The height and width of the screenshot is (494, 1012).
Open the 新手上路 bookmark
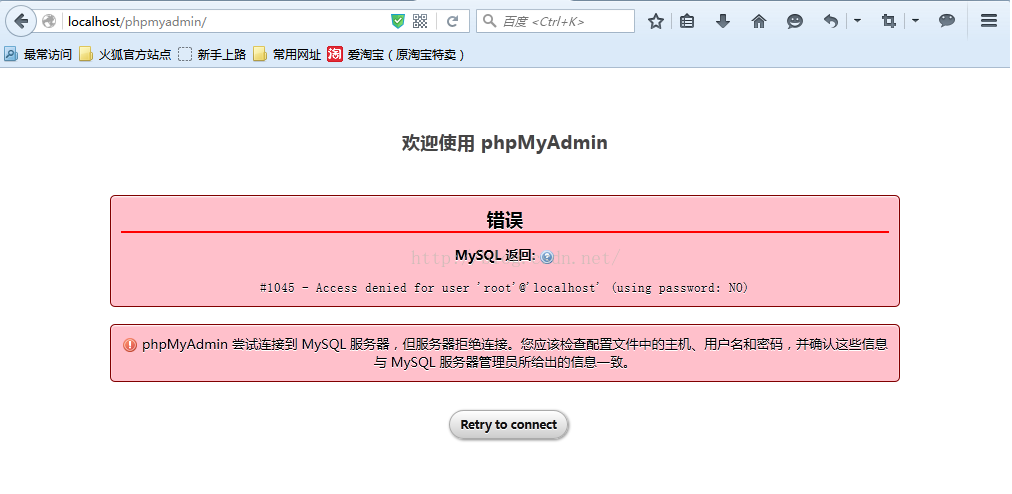coord(212,55)
